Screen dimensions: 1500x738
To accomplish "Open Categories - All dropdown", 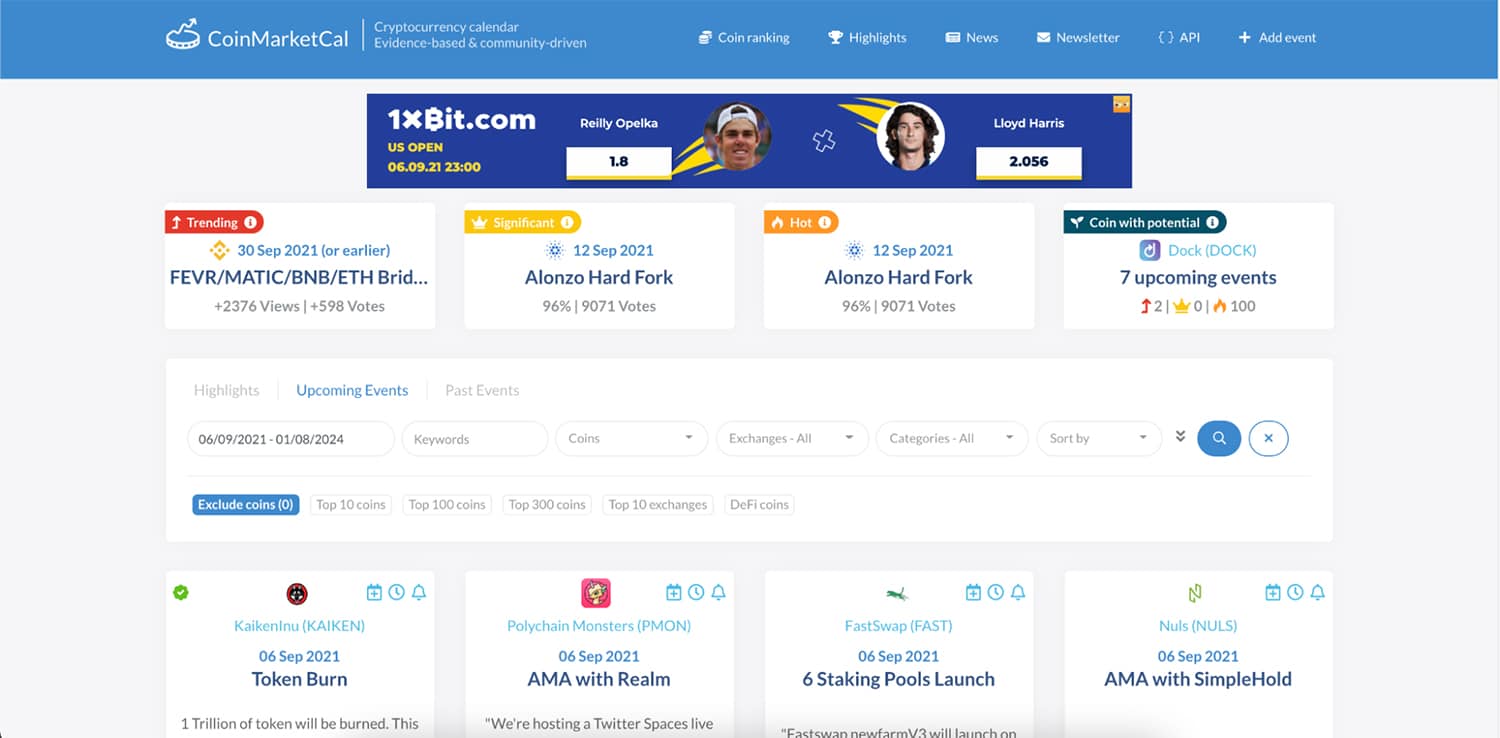I will [x=952, y=438].
